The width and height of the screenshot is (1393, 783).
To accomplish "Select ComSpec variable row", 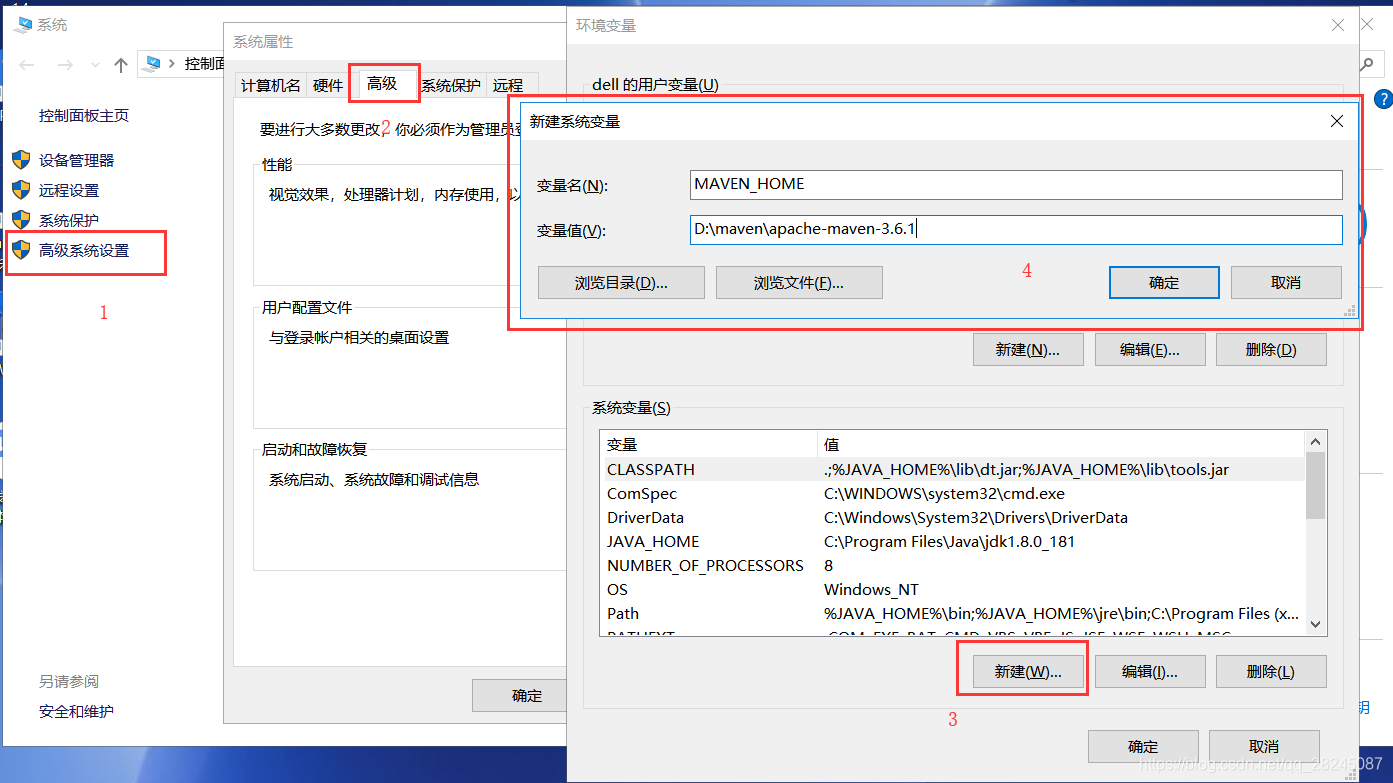I will pos(953,493).
